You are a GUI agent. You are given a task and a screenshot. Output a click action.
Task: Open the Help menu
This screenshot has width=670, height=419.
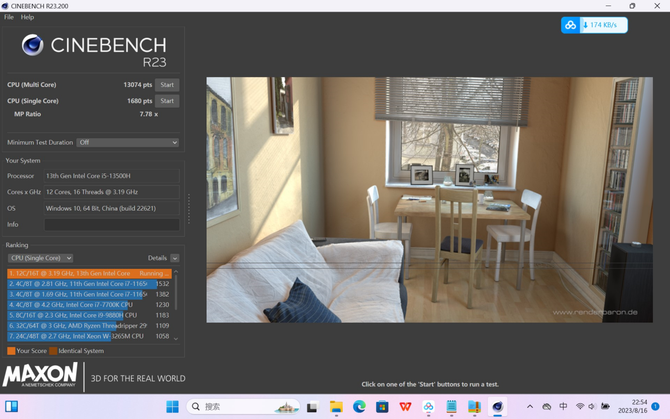click(27, 17)
